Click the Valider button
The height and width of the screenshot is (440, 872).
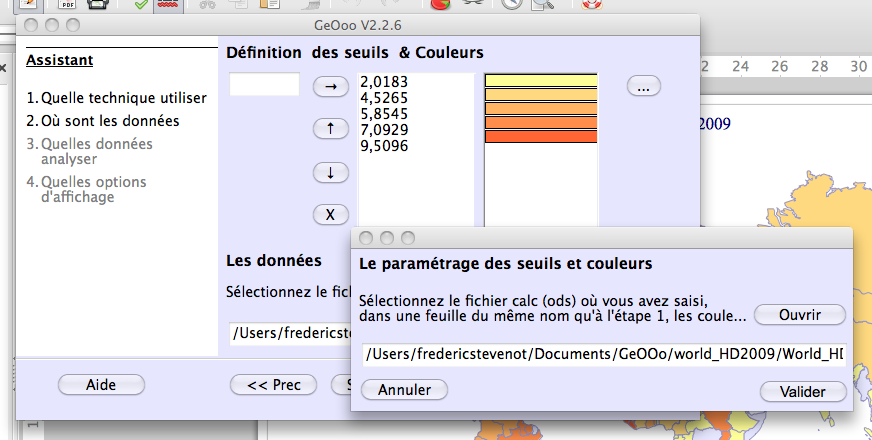802,392
